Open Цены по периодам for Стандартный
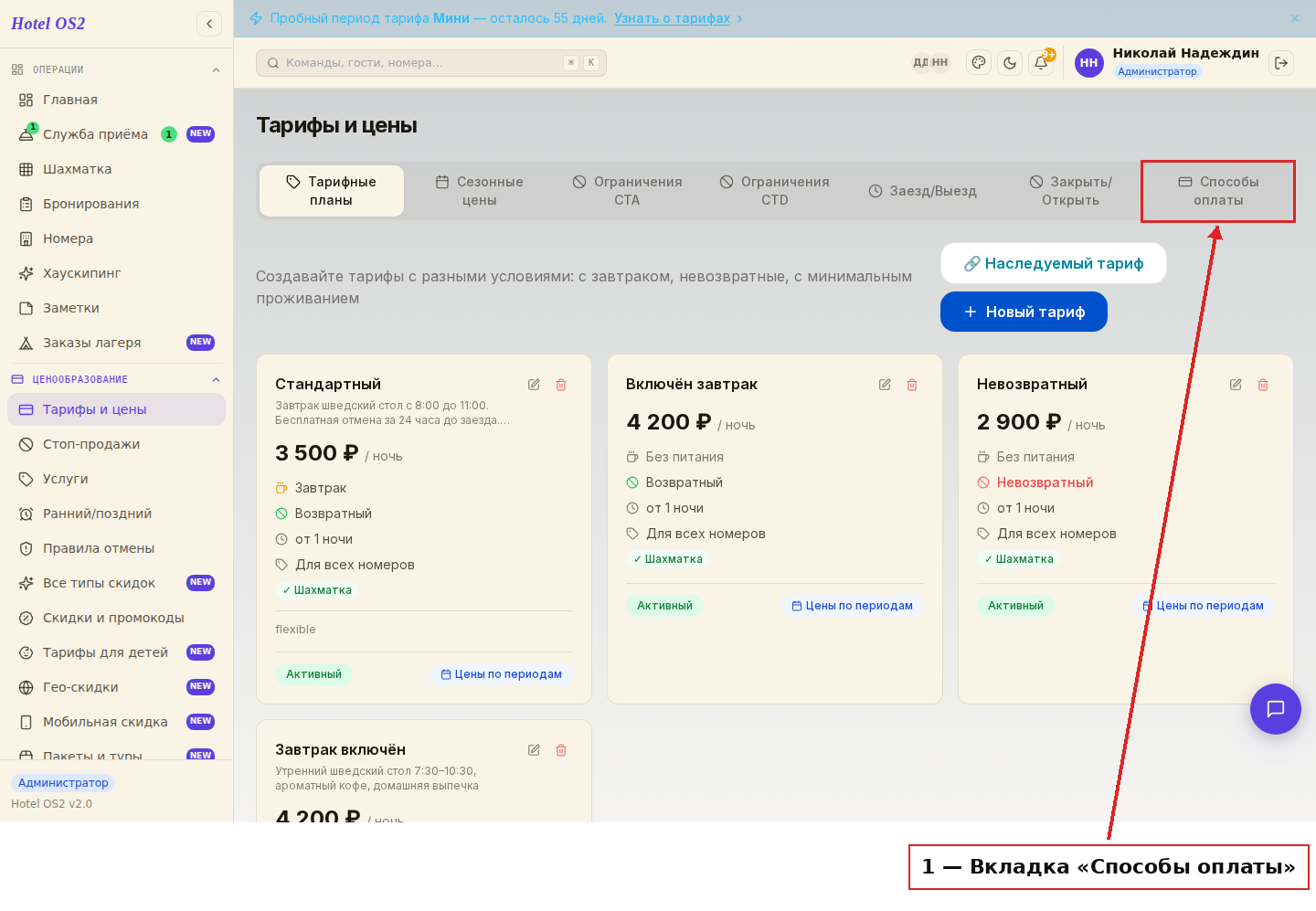Viewport: 1316px width, 911px height. coord(501,674)
